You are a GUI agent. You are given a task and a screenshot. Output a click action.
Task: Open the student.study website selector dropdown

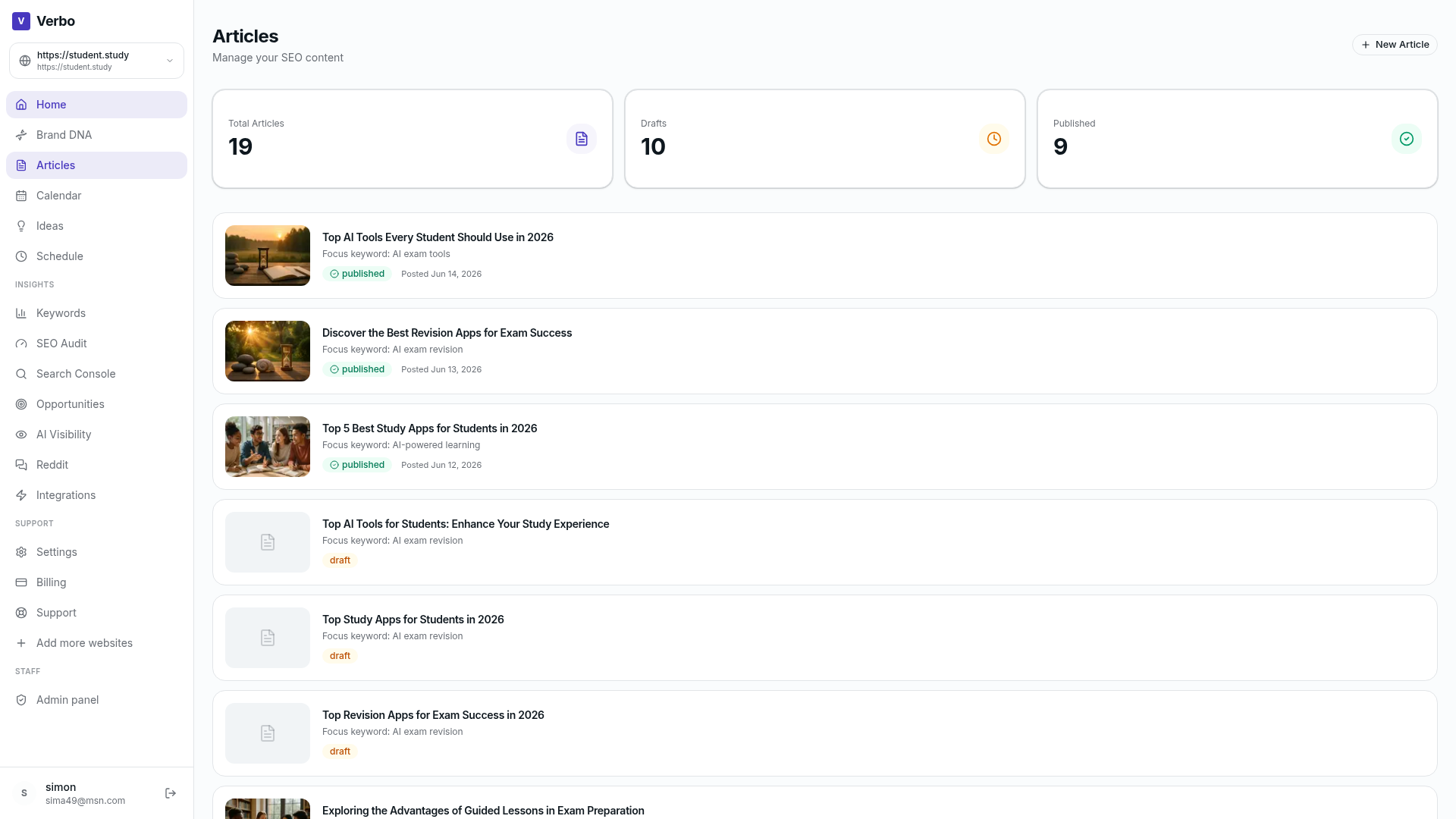96,61
